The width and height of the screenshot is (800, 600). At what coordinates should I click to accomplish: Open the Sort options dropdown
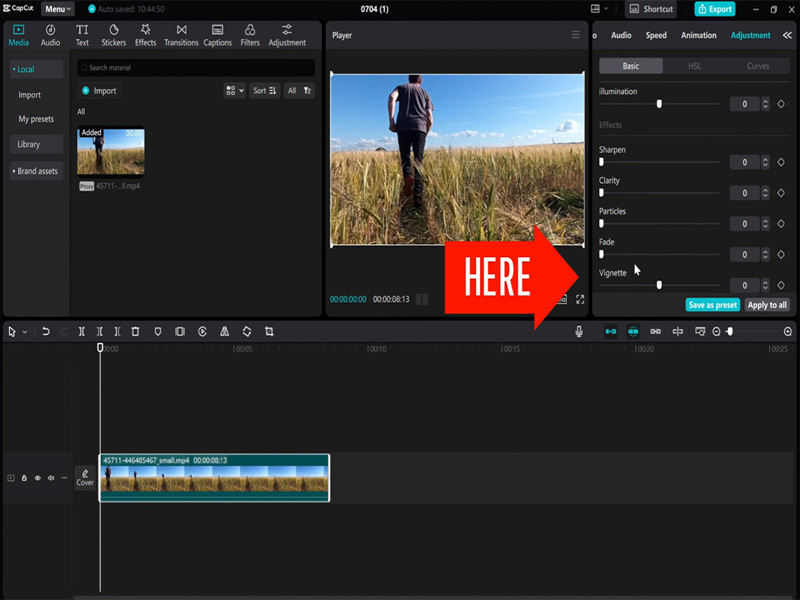(x=263, y=90)
